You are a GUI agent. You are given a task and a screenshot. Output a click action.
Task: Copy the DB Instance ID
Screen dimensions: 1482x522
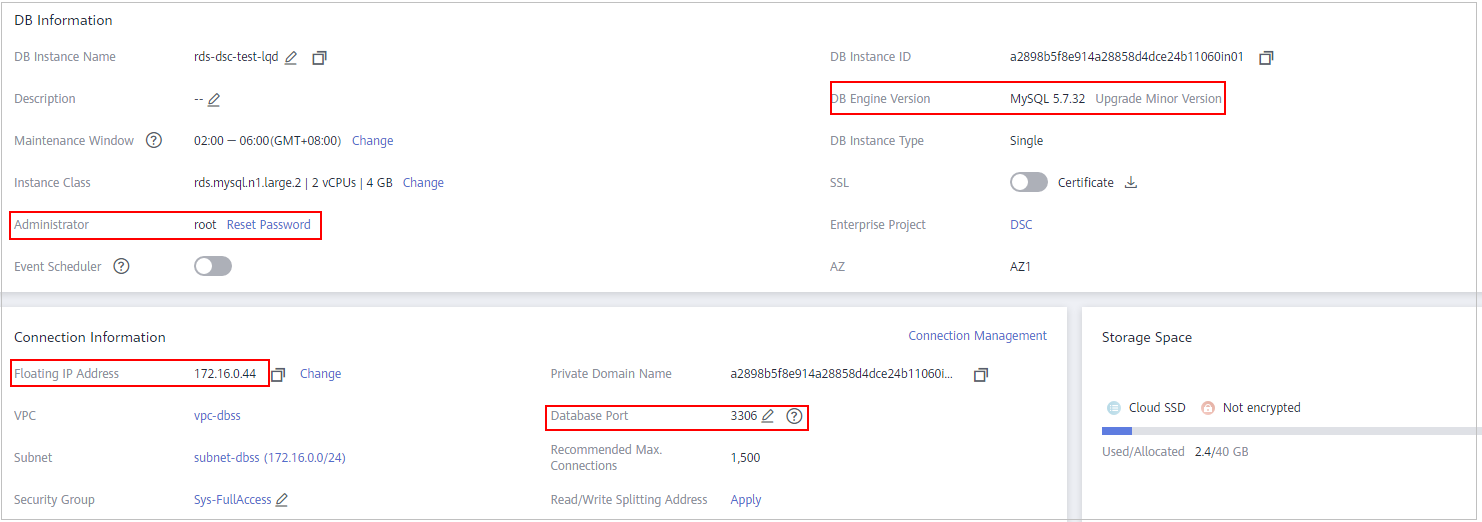pos(1266,58)
